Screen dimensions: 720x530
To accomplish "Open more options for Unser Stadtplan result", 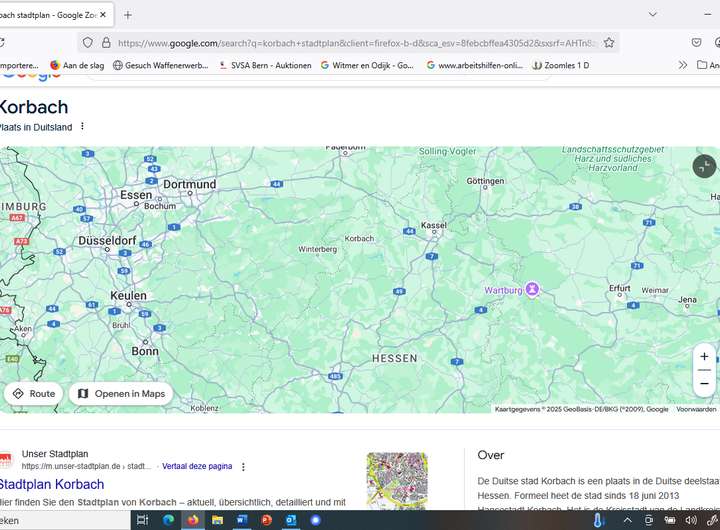I will 243,467.
